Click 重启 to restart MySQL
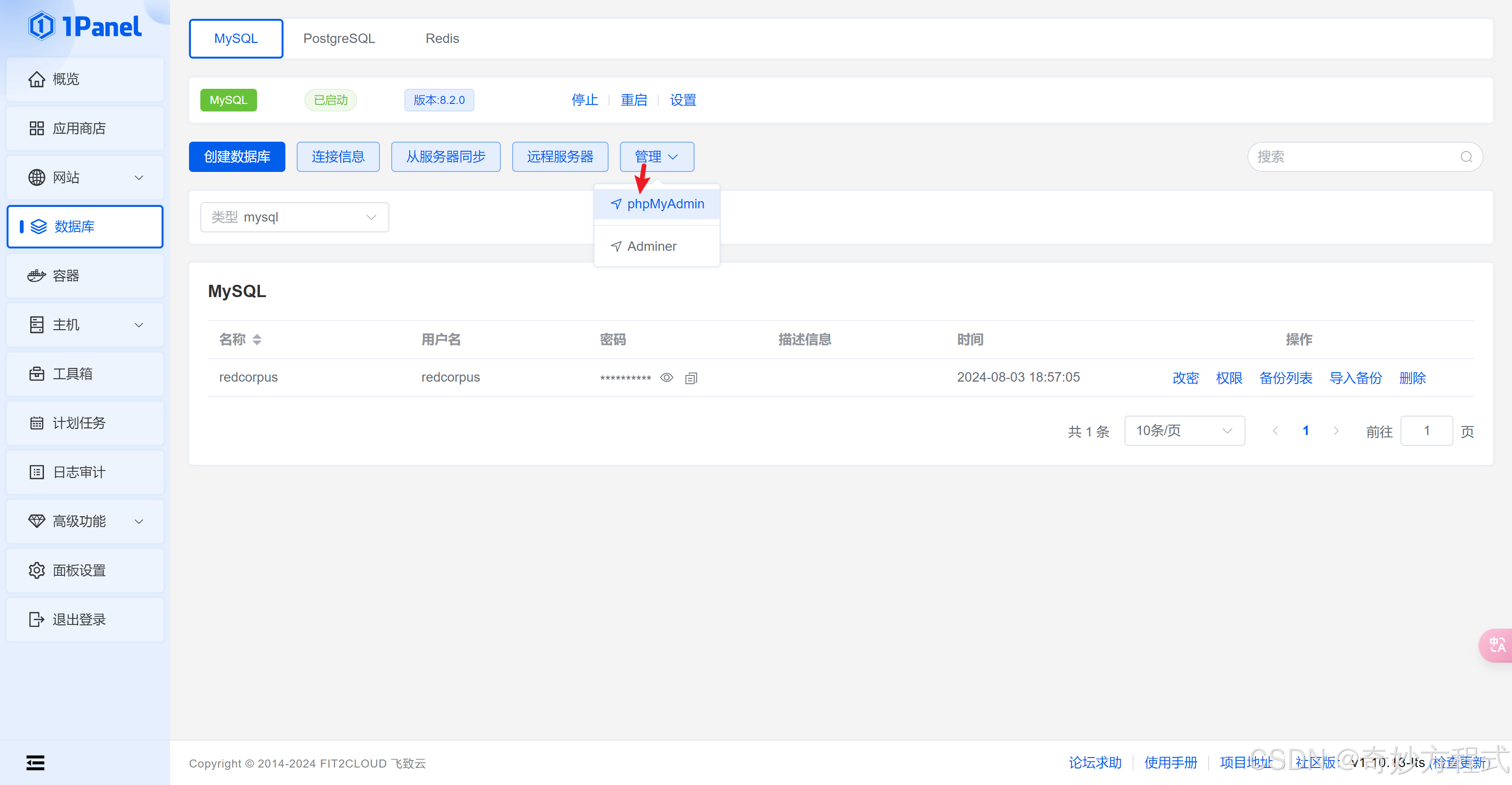This screenshot has height=785, width=1512. [634, 100]
